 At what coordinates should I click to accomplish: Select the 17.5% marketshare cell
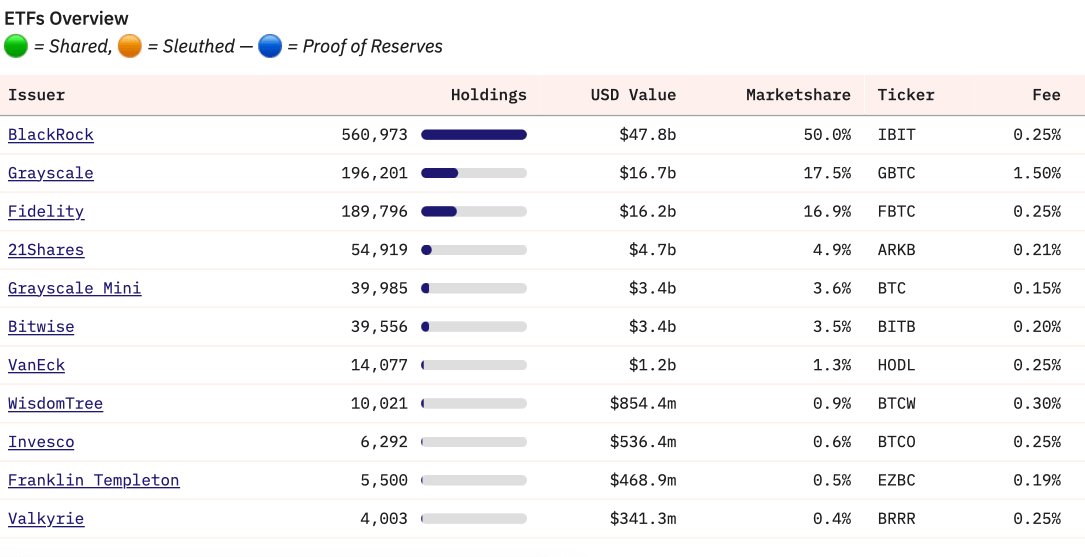point(827,173)
